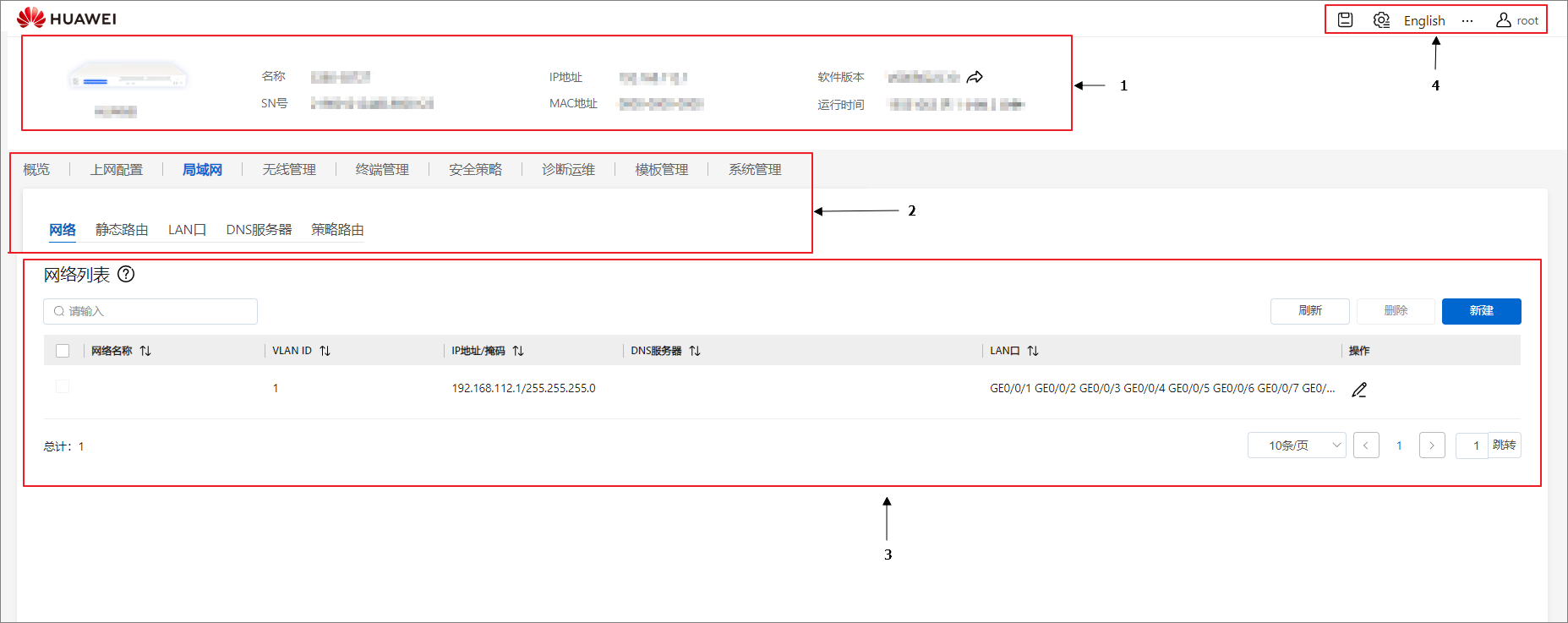
Task: Switch to LAN口 sub-tab
Action: click(x=187, y=230)
